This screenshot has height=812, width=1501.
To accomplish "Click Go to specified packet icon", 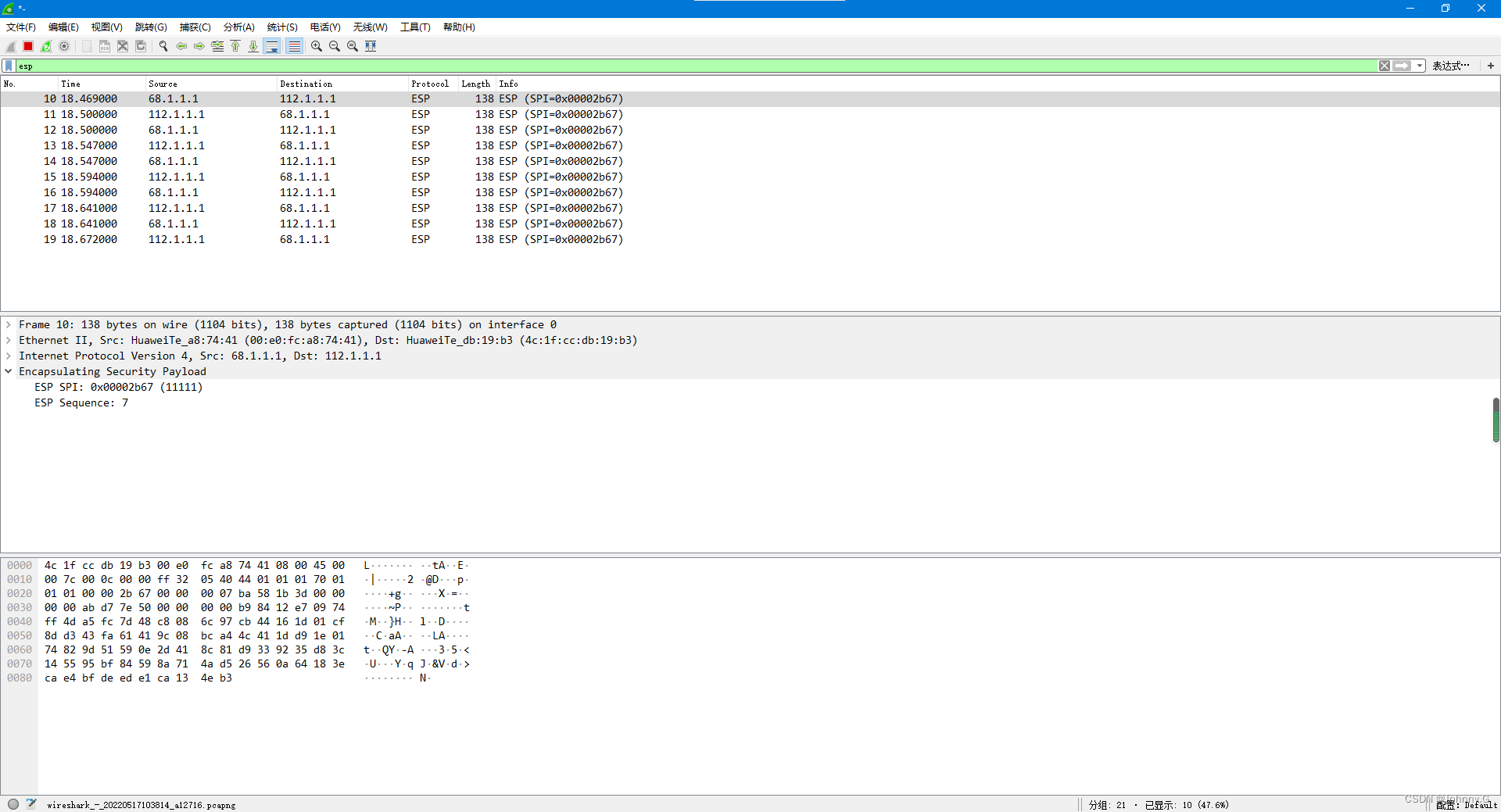I will point(217,46).
